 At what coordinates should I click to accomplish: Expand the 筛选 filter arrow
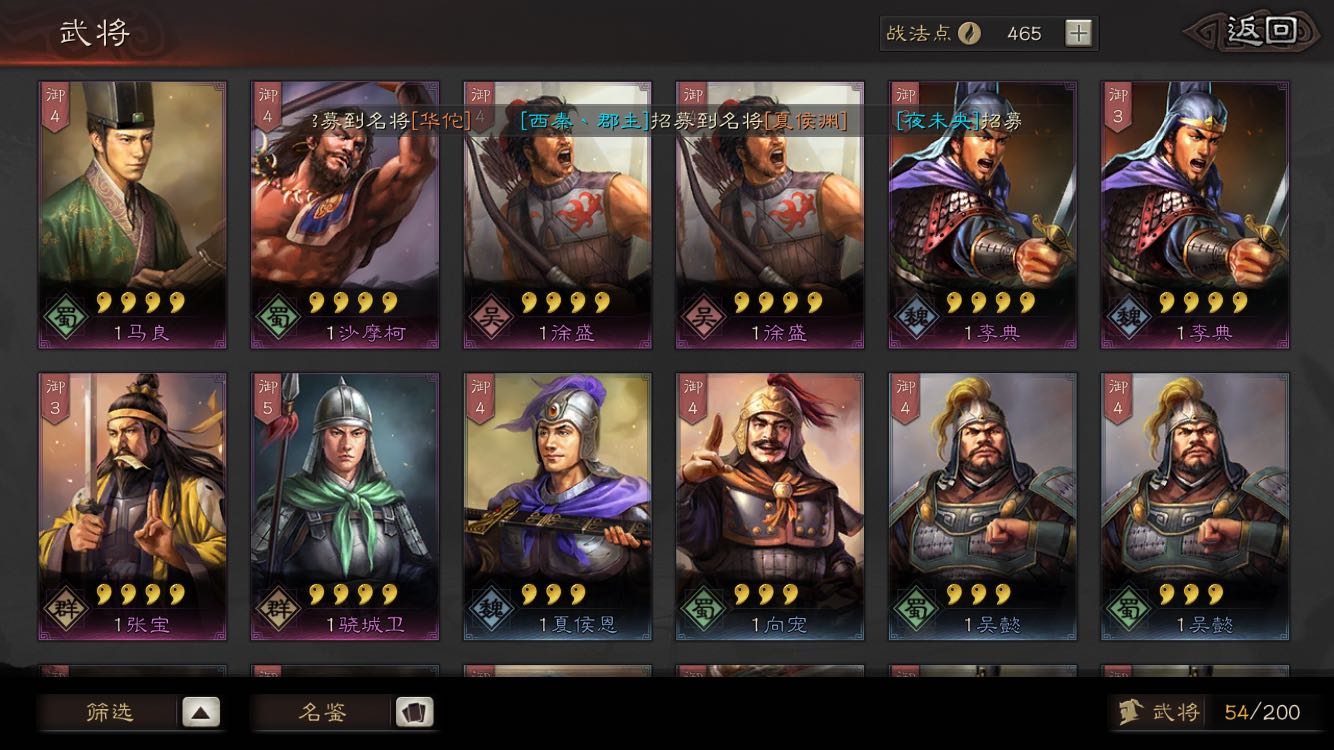tap(201, 712)
